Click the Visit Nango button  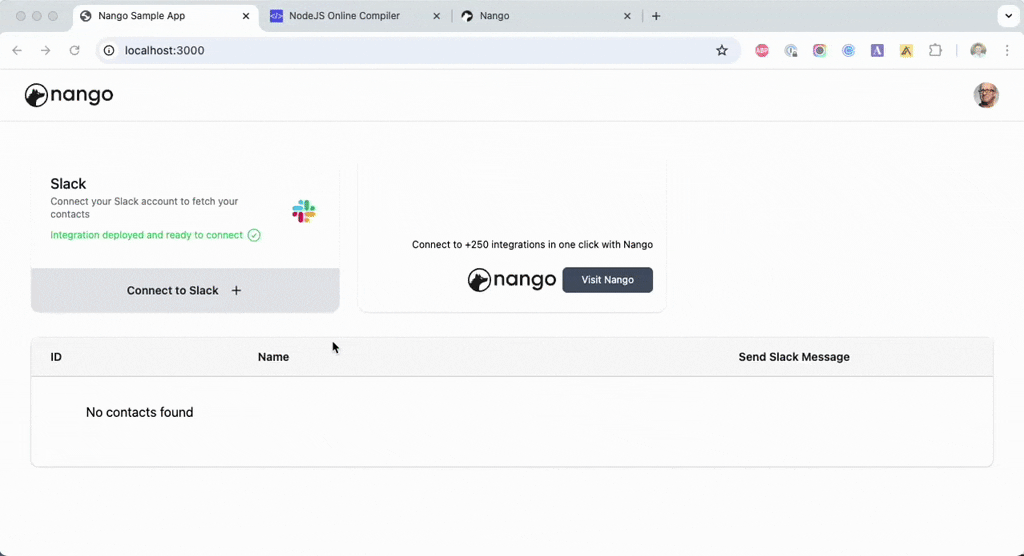click(607, 280)
